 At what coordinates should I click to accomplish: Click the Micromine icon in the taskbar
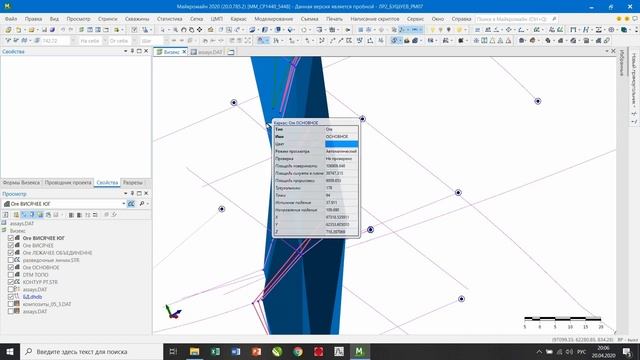click(359, 351)
